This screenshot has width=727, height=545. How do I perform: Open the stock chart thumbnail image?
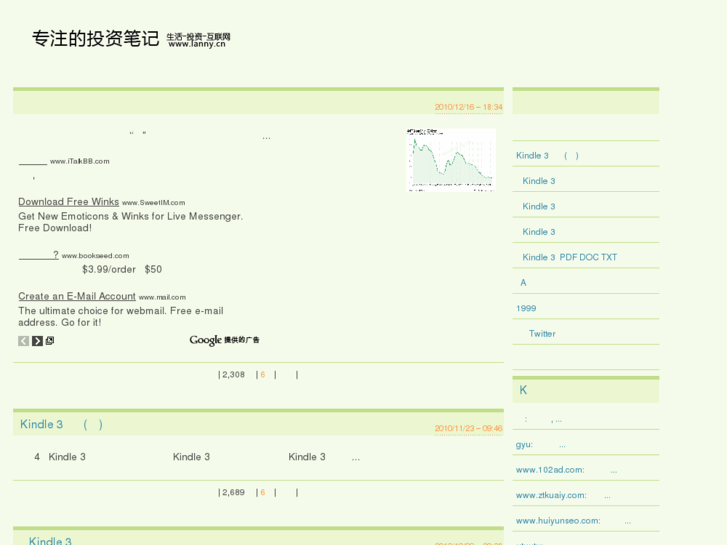(451, 160)
